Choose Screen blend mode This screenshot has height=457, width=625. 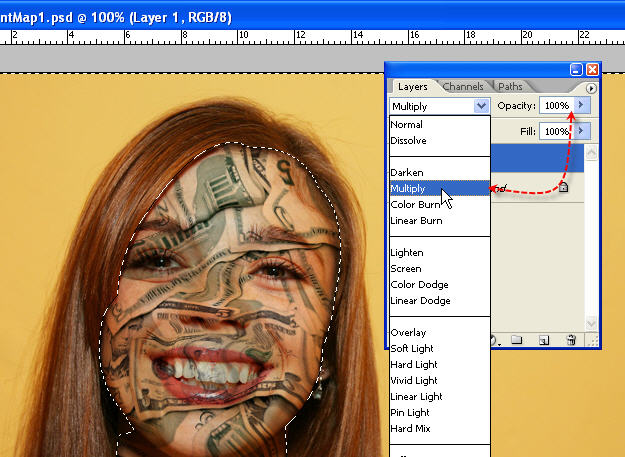coord(440,269)
